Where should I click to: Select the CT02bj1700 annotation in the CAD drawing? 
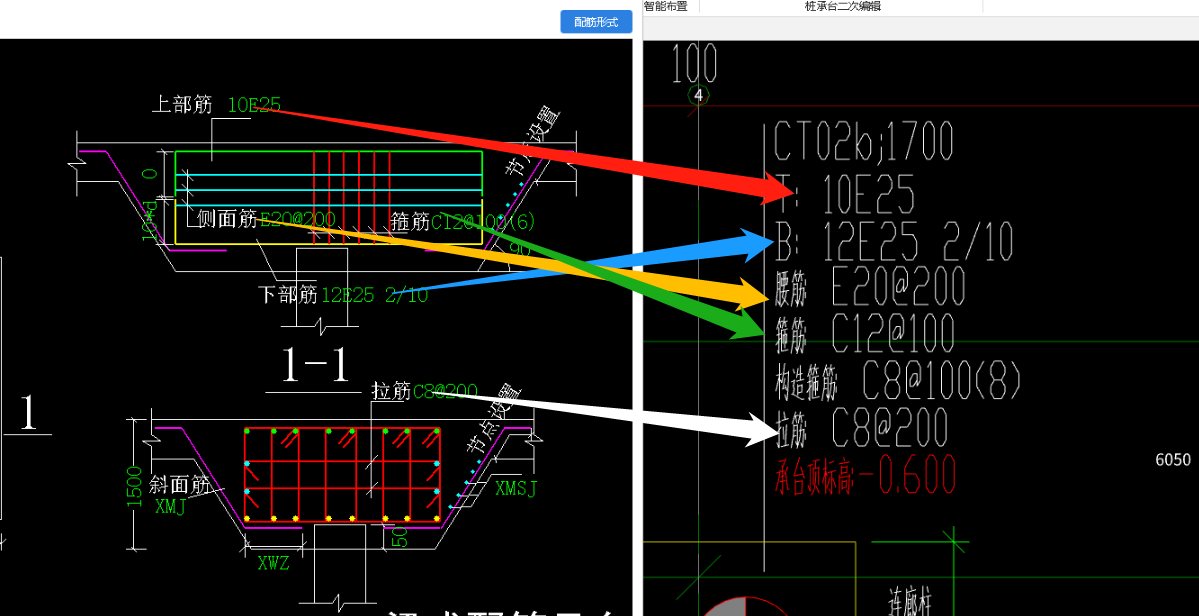tap(863, 141)
